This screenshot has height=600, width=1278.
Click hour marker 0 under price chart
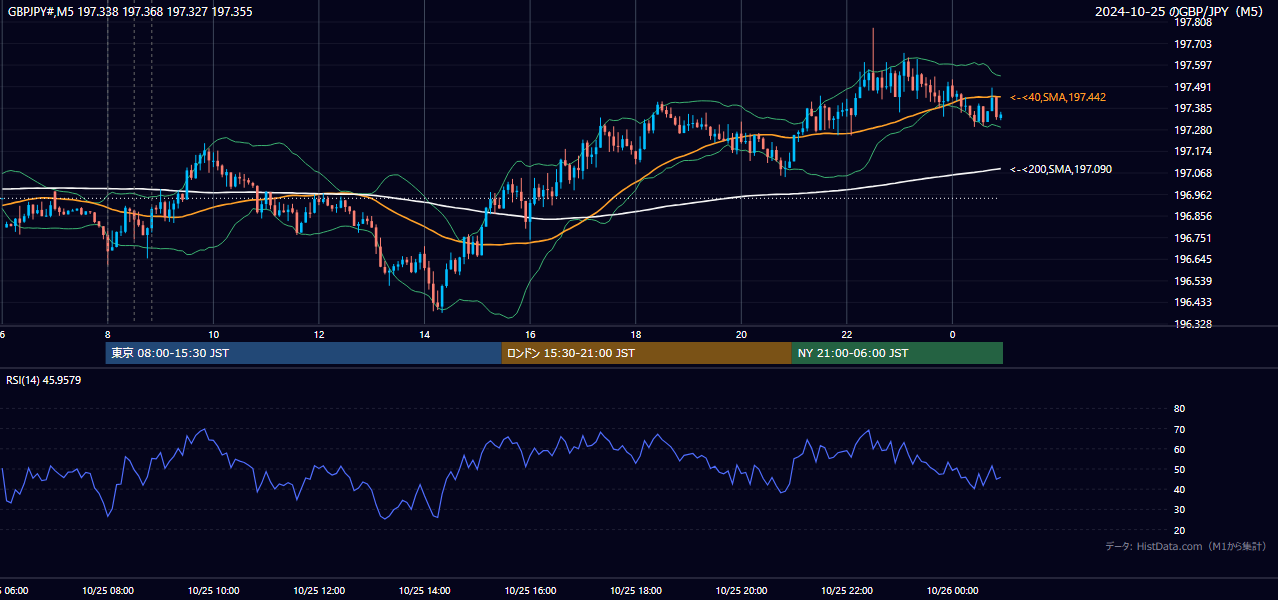[x=952, y=334]
